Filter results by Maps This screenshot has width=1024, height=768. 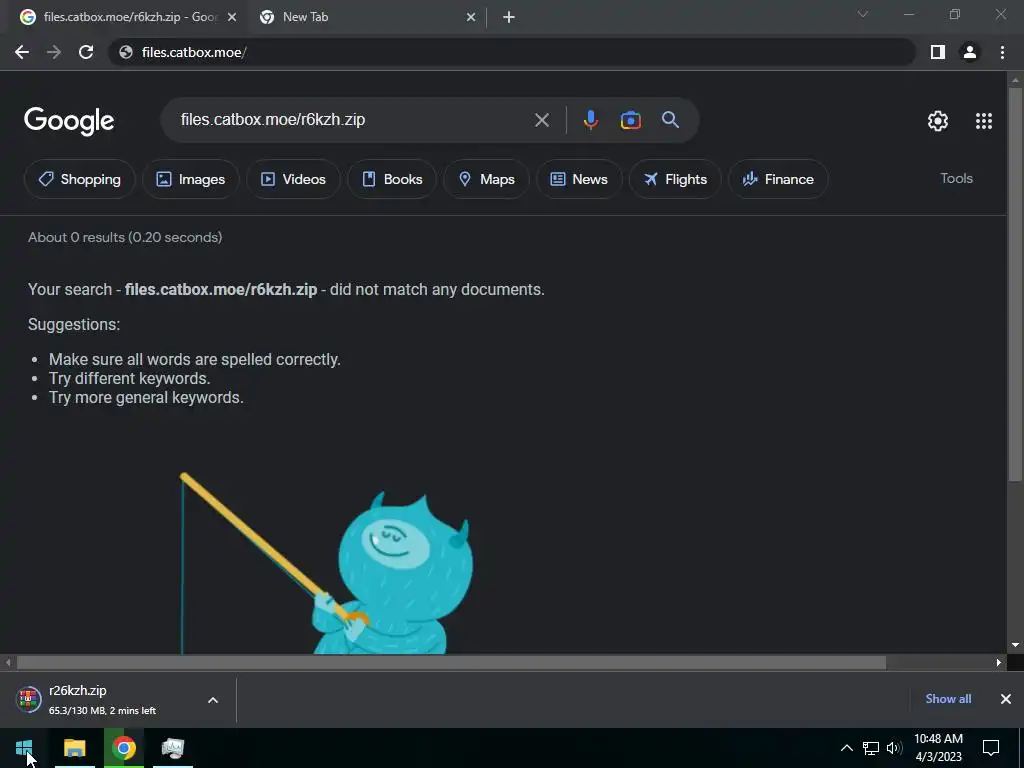click(x=487, y=179)
